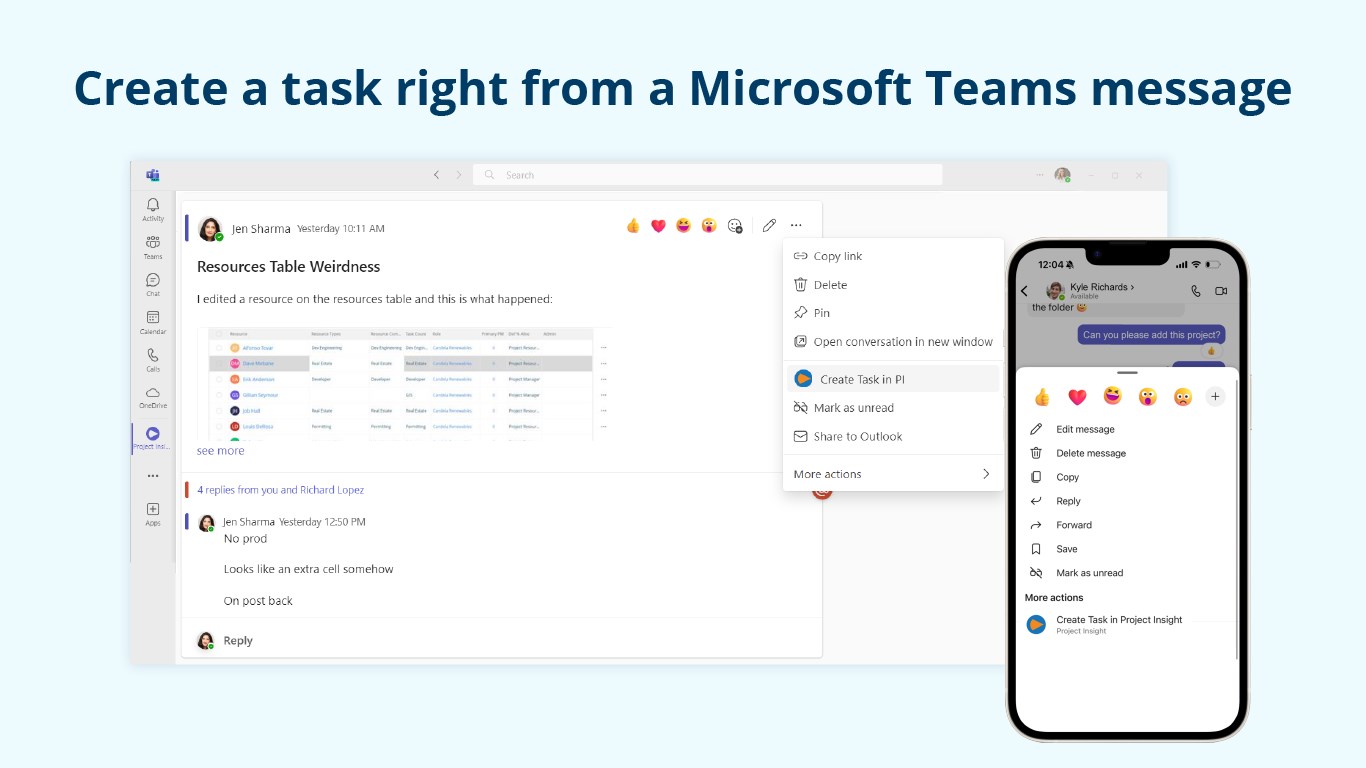This screenshot has height=768, width=1366.
Task: Tap the back arrow in the phone chat
Action: pos(1024,291)
